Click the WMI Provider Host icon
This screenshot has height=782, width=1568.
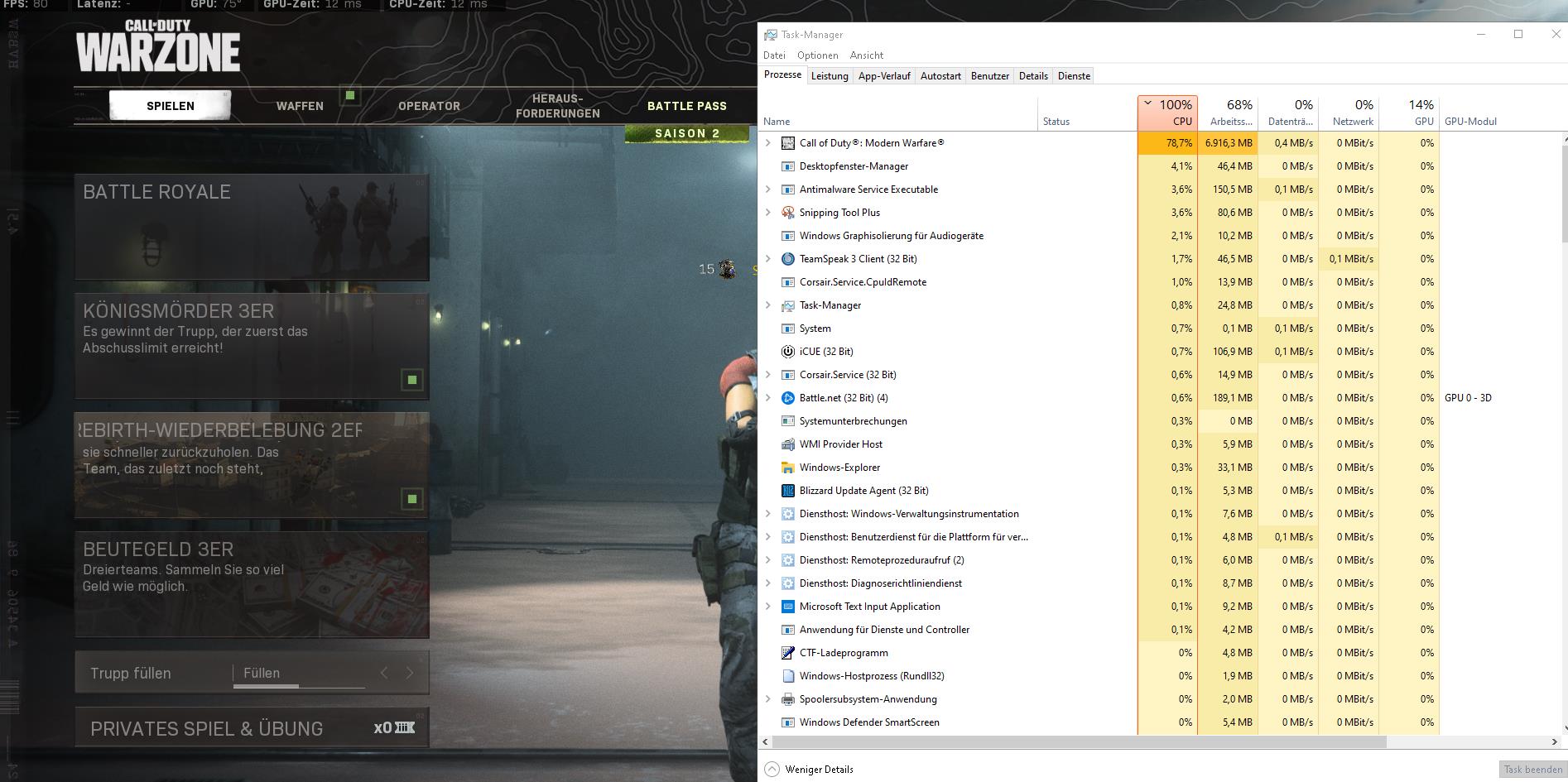787,444
